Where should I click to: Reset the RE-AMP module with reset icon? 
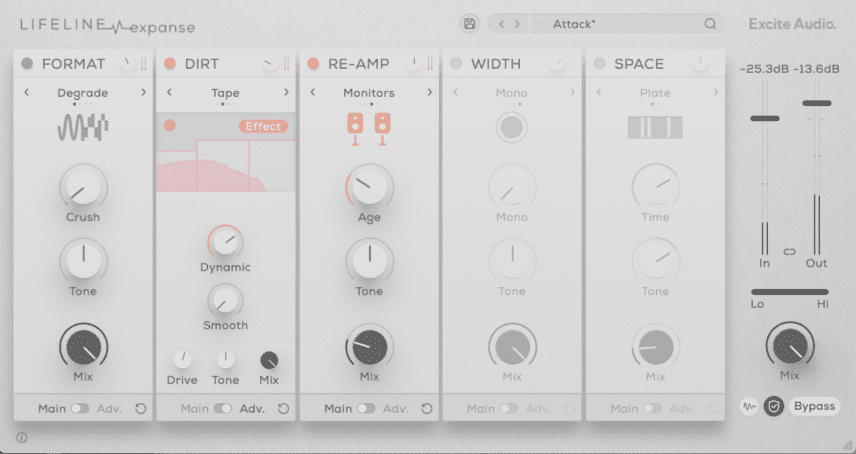[427, 409]
